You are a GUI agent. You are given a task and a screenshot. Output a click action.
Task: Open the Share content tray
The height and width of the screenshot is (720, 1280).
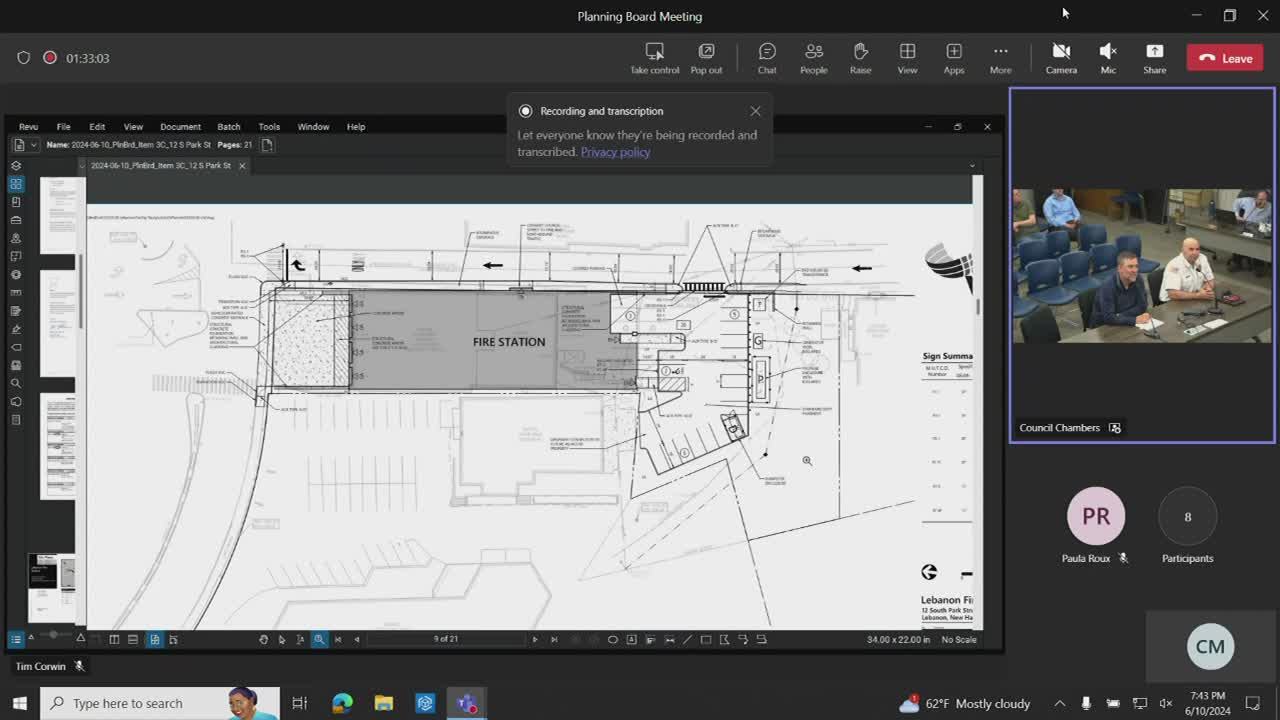click(x=1154, y=58)
